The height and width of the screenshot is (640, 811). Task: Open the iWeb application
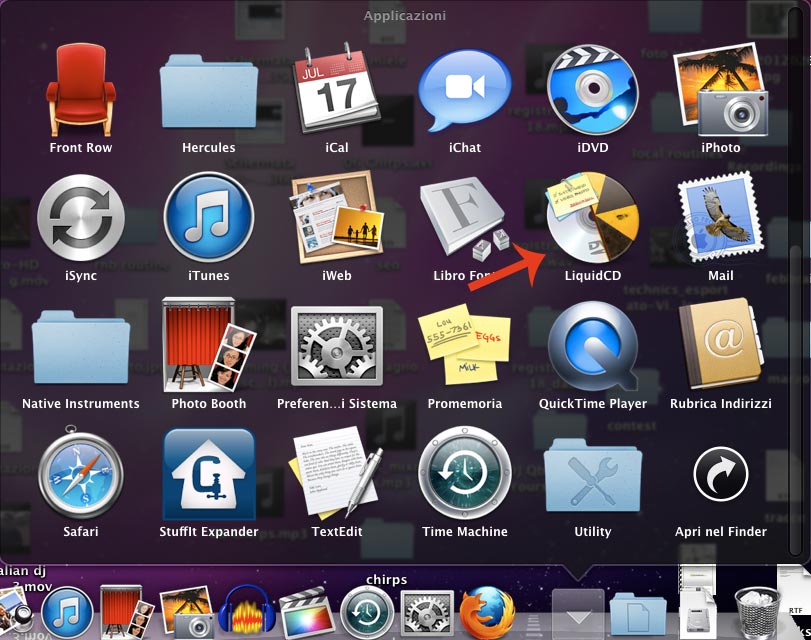[x=337, y=218]
